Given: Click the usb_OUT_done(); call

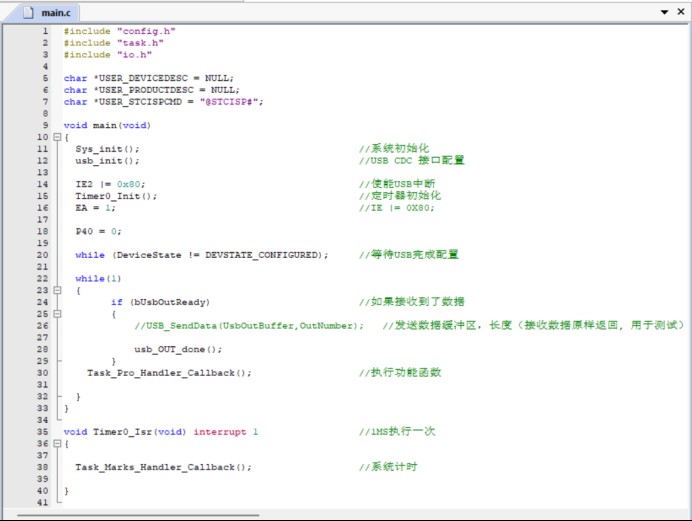Looking at the screenshot, I should [x=178, y=349].
